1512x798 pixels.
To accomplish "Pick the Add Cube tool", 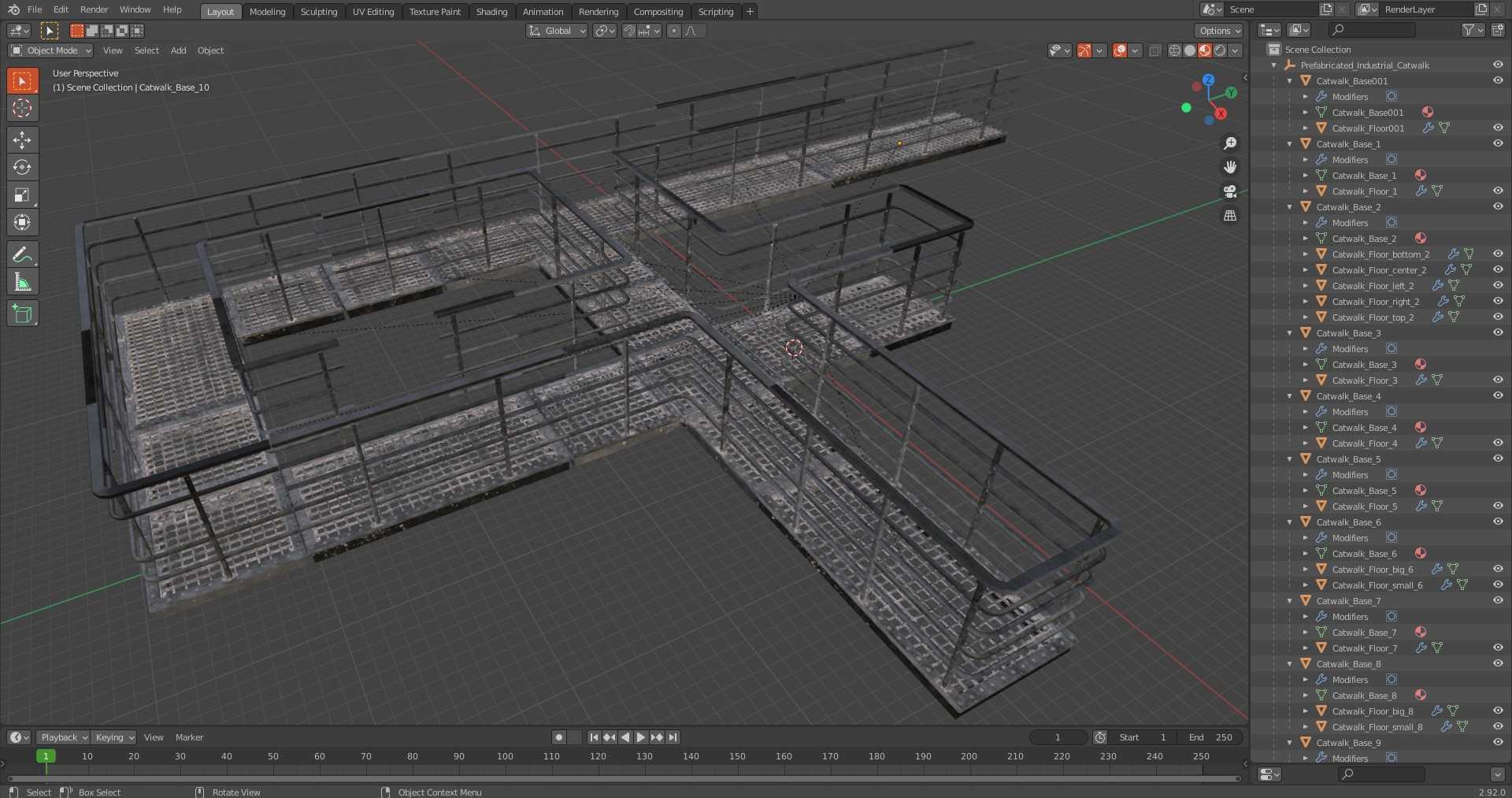I will (22, 314).
